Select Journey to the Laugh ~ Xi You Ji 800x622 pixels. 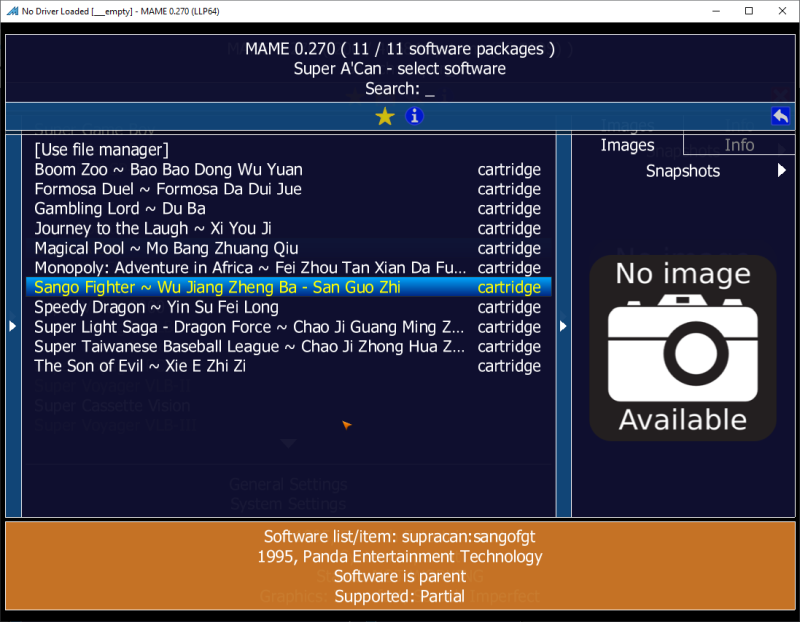(x=288, y=228)
